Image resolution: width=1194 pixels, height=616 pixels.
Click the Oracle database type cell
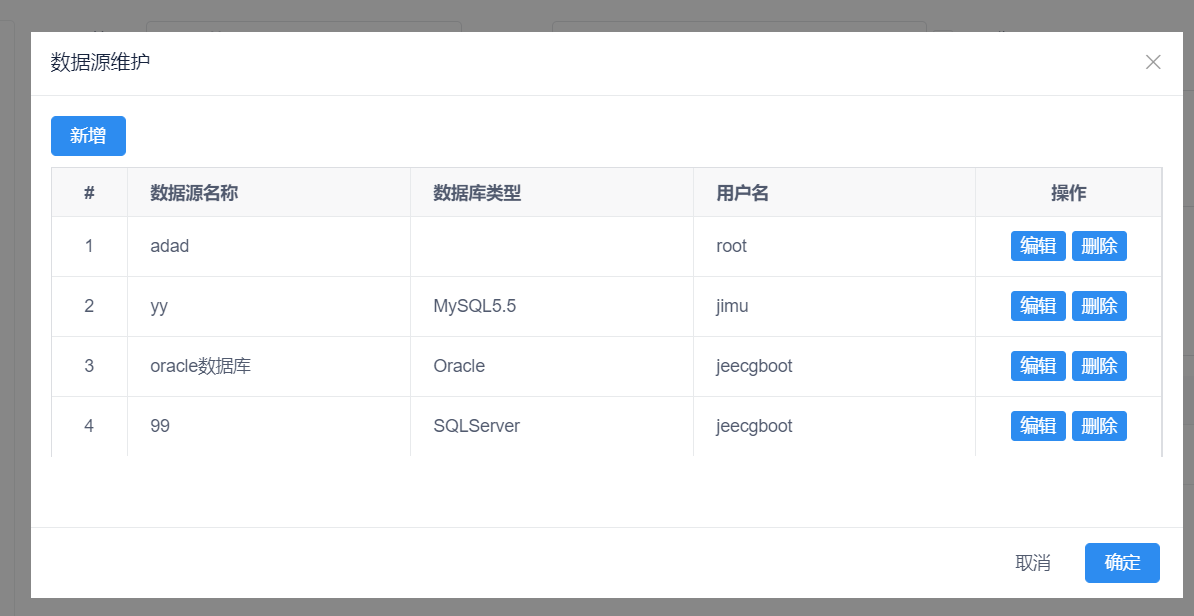552,367
